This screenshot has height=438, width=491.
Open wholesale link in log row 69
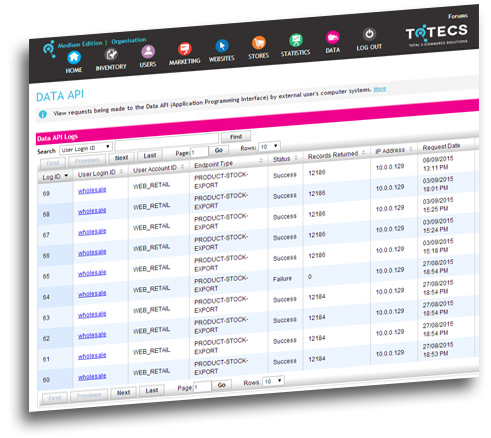point(92,190)
